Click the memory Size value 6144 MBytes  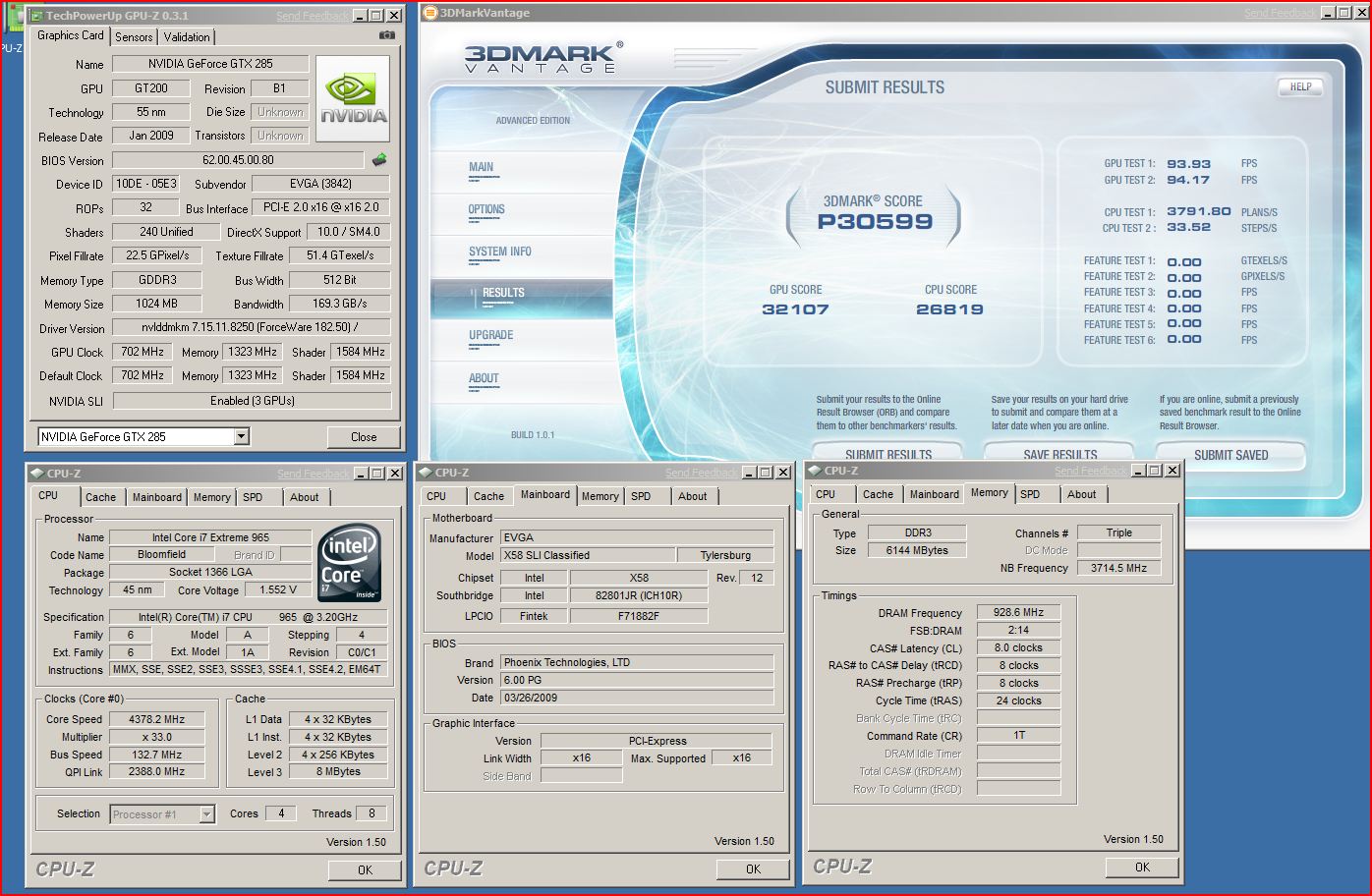pos(917,550)
